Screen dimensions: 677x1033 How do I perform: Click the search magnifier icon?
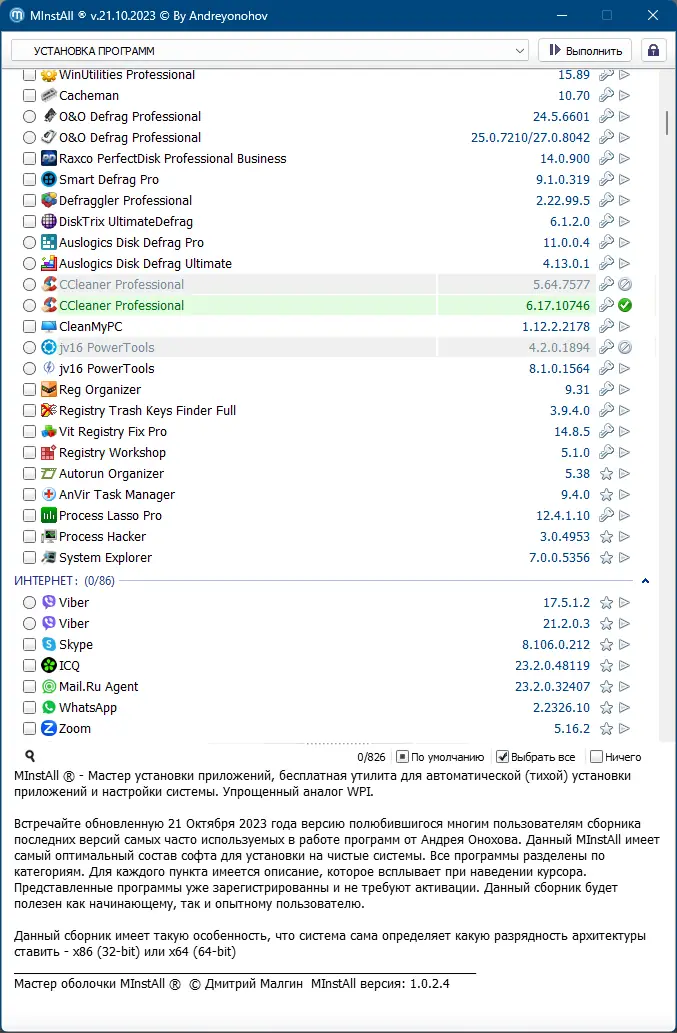[30, 756]
